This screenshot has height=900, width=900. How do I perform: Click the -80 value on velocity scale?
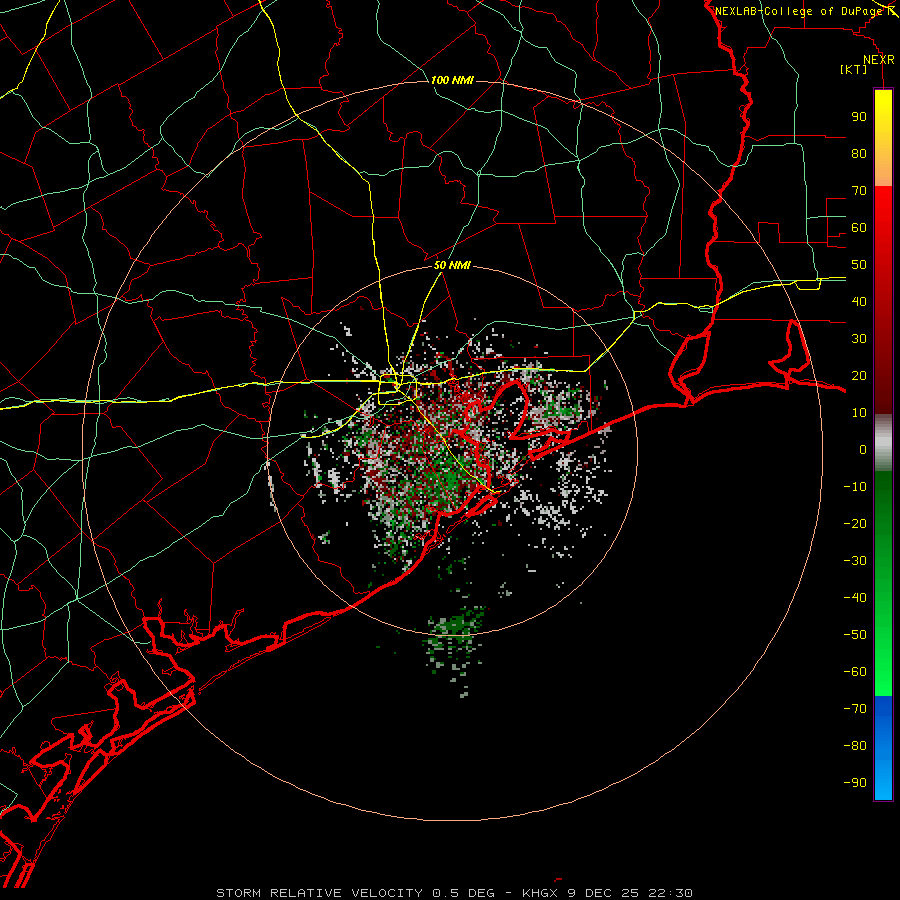point(855,746)
